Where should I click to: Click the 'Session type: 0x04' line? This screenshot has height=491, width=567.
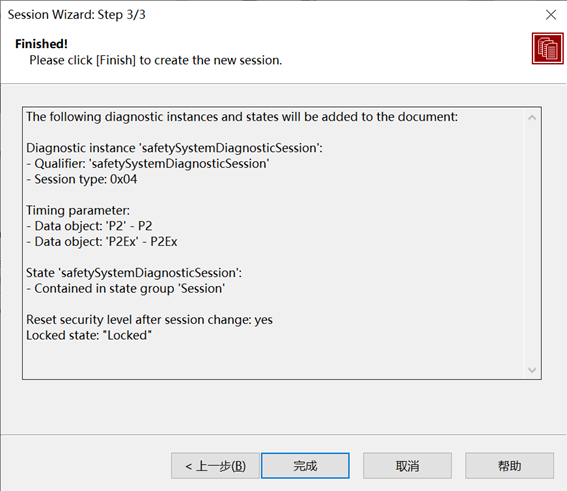[x=82, y=179]
